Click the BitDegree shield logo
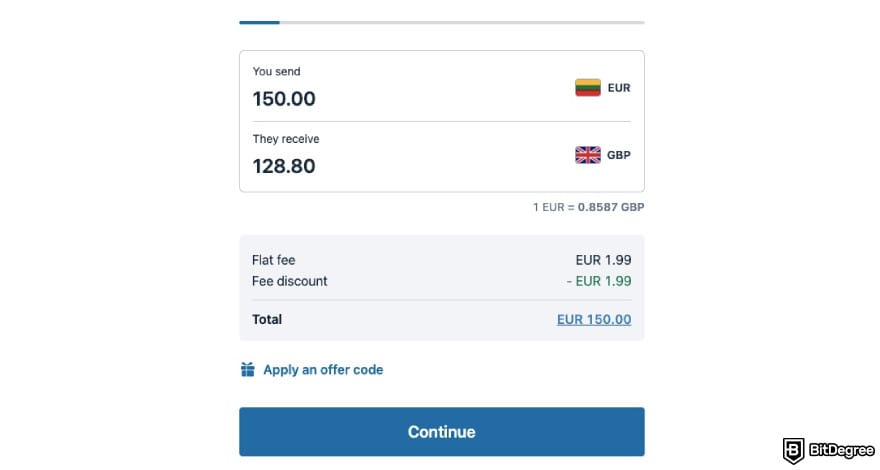The image size is (880, 470). click(795, 450)
